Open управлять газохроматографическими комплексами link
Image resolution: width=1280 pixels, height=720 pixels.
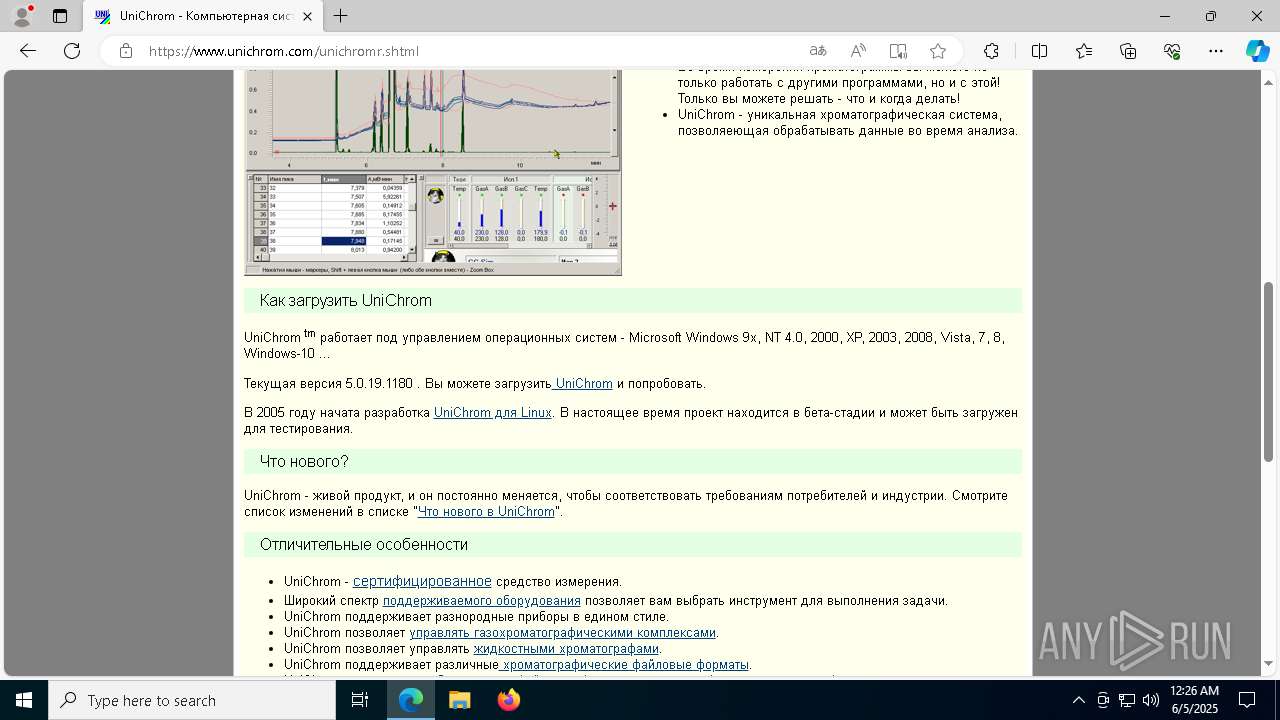(563, 633)
